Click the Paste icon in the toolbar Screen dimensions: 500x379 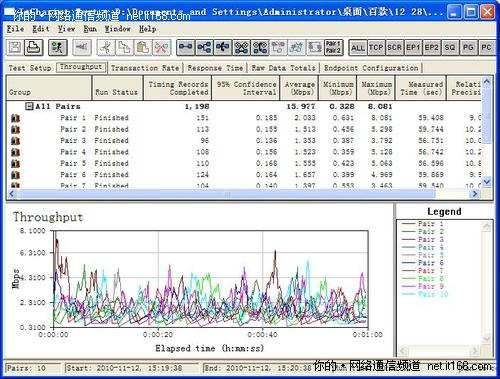coord(143,47)
